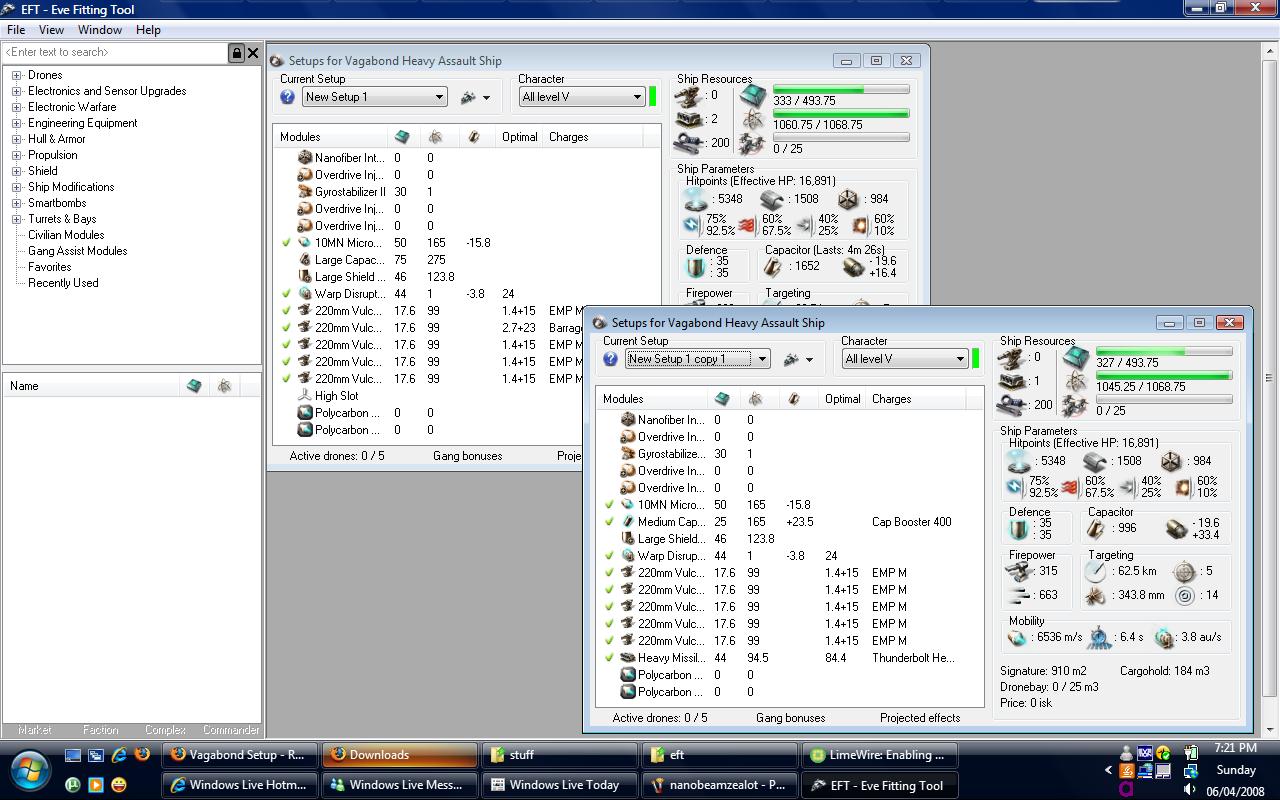
Task: Click Gang bonuses in front window
Action: click(791, 718)
